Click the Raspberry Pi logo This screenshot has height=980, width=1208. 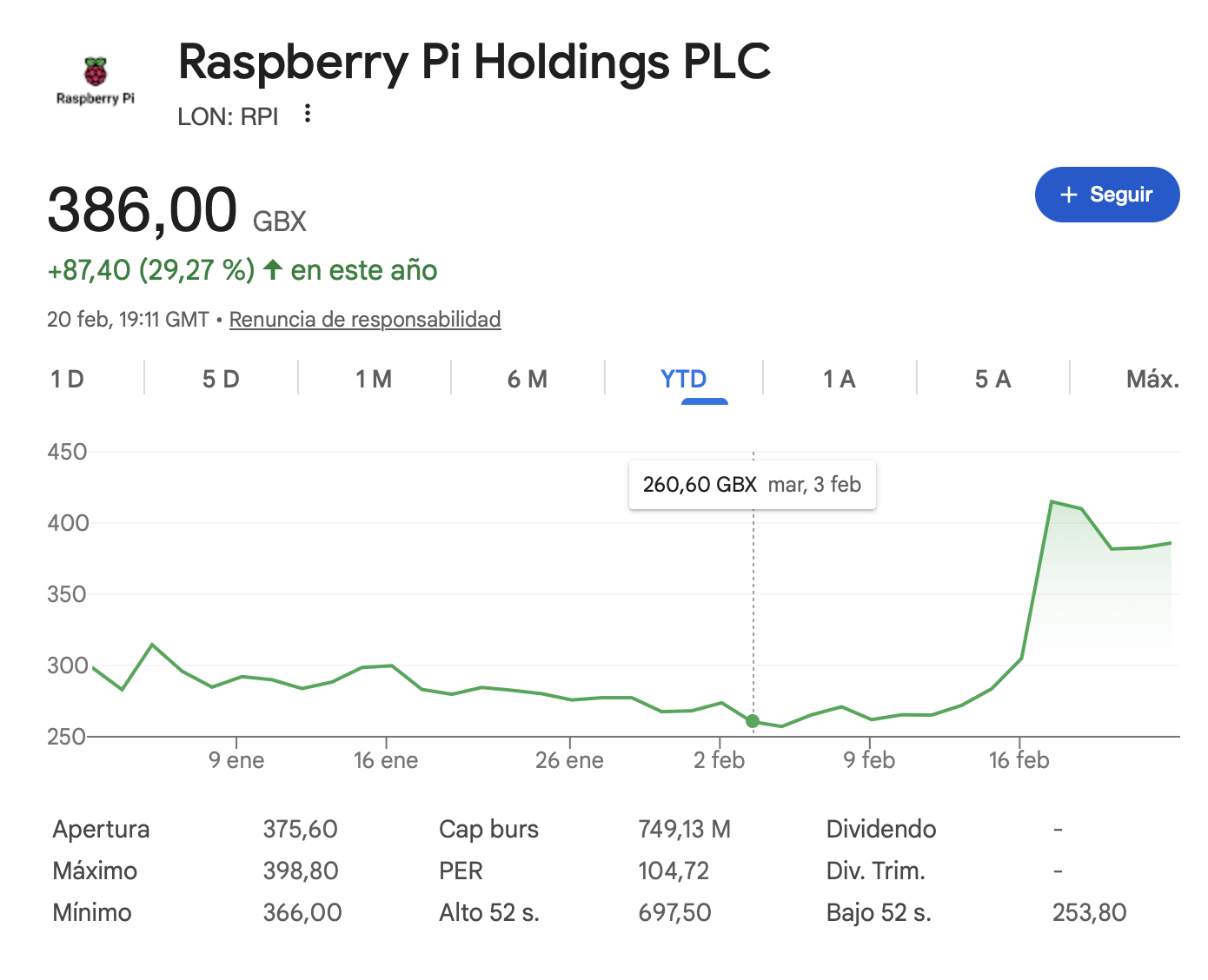(96, 80)
